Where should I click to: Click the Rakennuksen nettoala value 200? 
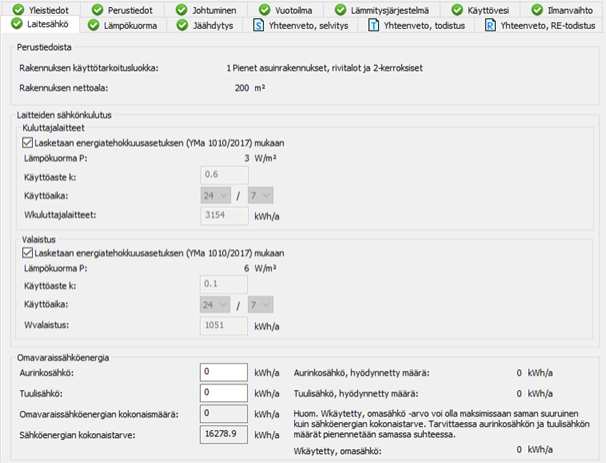(242, 88)
